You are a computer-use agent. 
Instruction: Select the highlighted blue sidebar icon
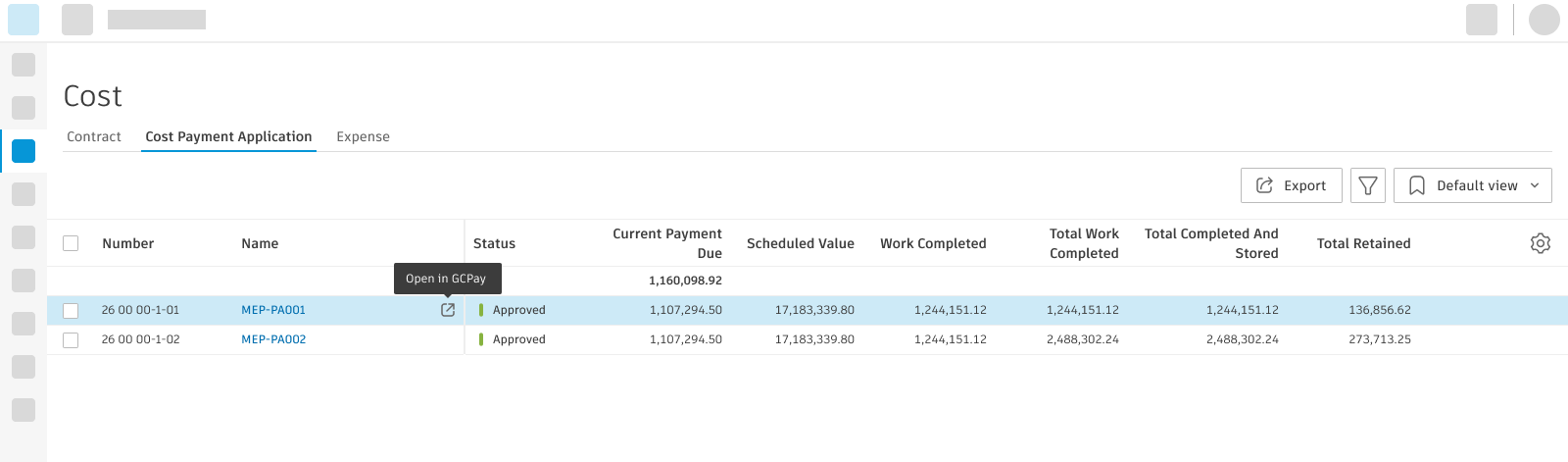(x=24, y=151)
